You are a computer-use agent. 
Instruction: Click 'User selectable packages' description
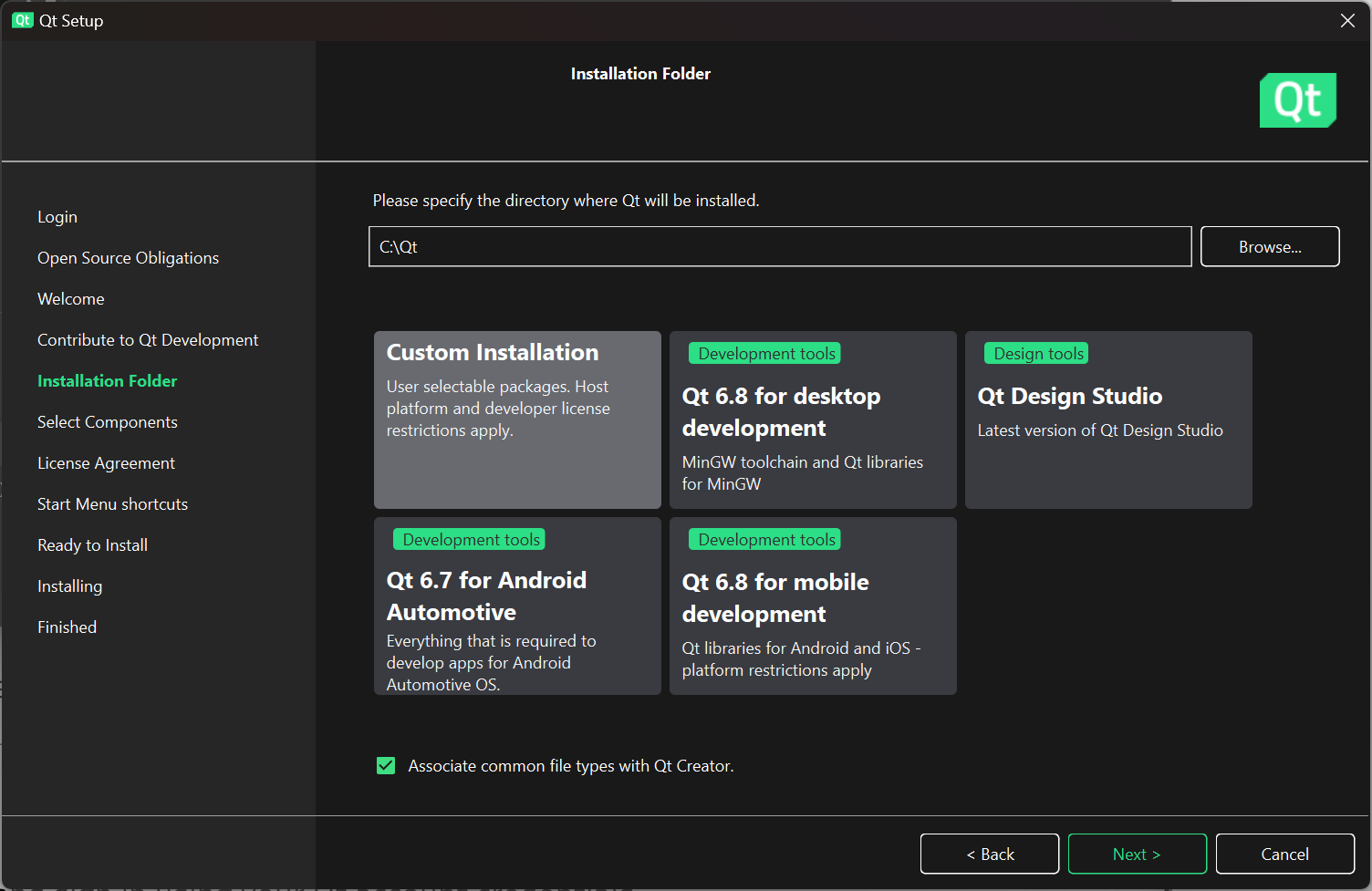(x=498, y=409)
